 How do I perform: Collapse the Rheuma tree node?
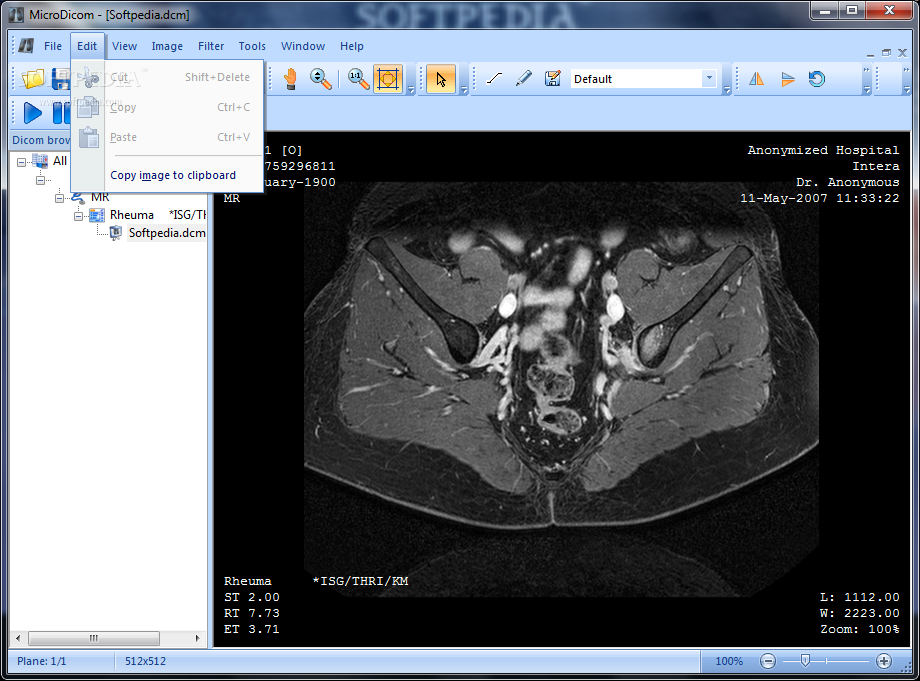coord(78,216)
